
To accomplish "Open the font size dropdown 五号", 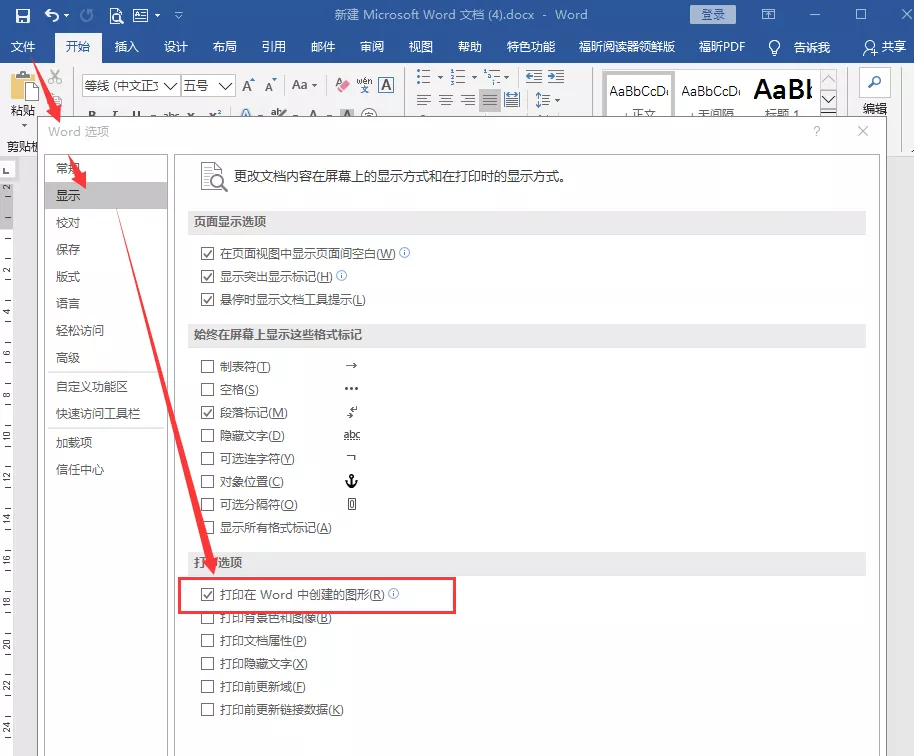I will (226, 86).
